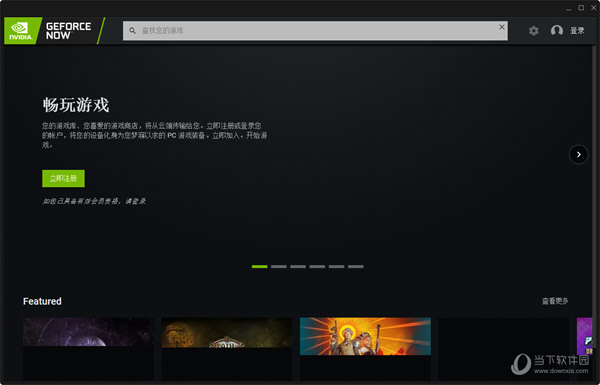The image size is (600, 385).
Task: Focus the game search input field
Action: 315,31
